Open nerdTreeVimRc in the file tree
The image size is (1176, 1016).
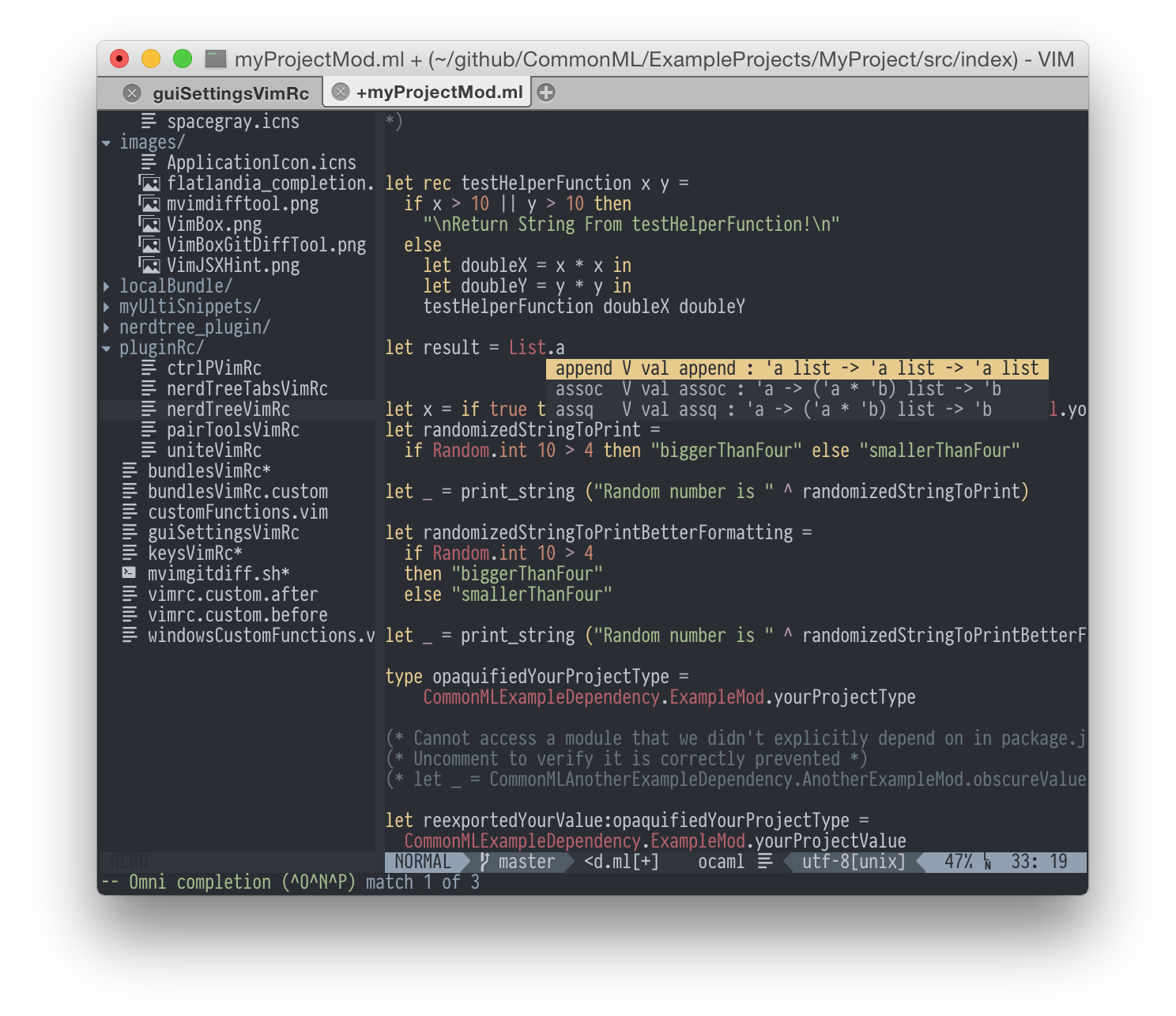(x=228, y=410)
